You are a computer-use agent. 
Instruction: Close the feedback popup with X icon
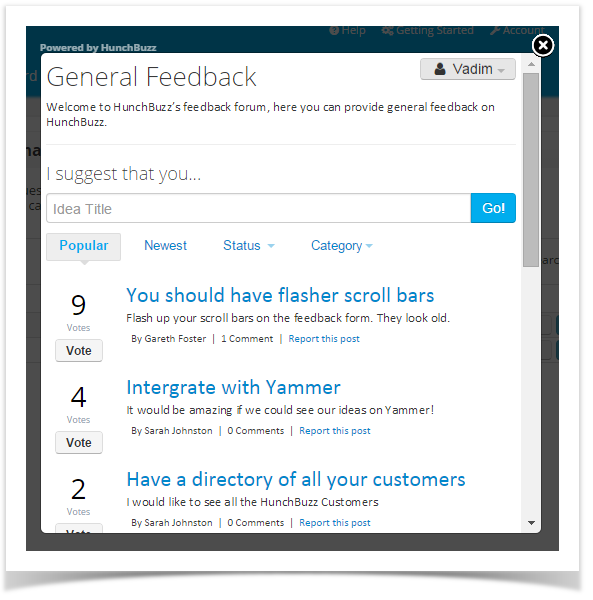pyautogui.click(x=542, y=46)
